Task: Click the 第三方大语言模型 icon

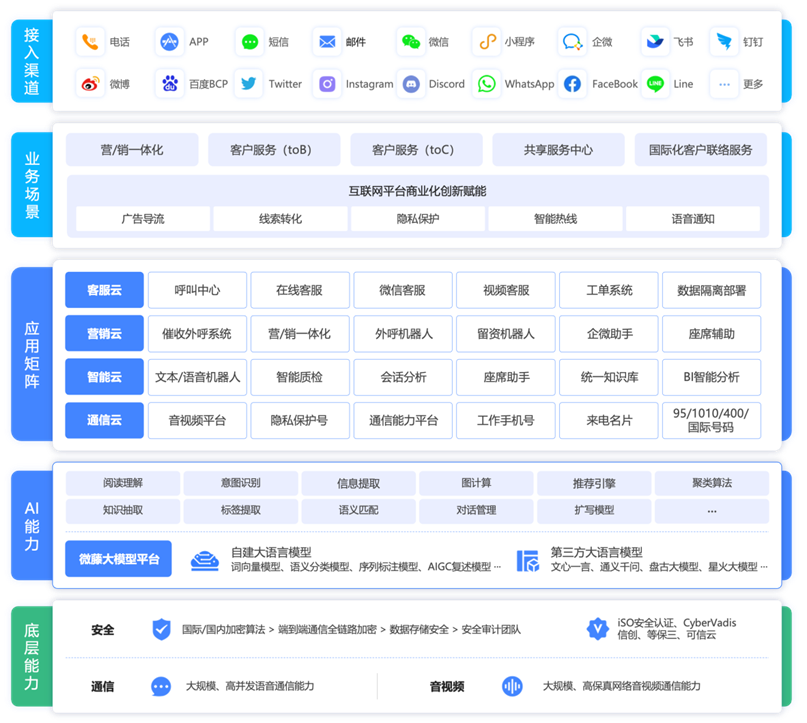Action: pyautogui.click(x=528, y=560)
